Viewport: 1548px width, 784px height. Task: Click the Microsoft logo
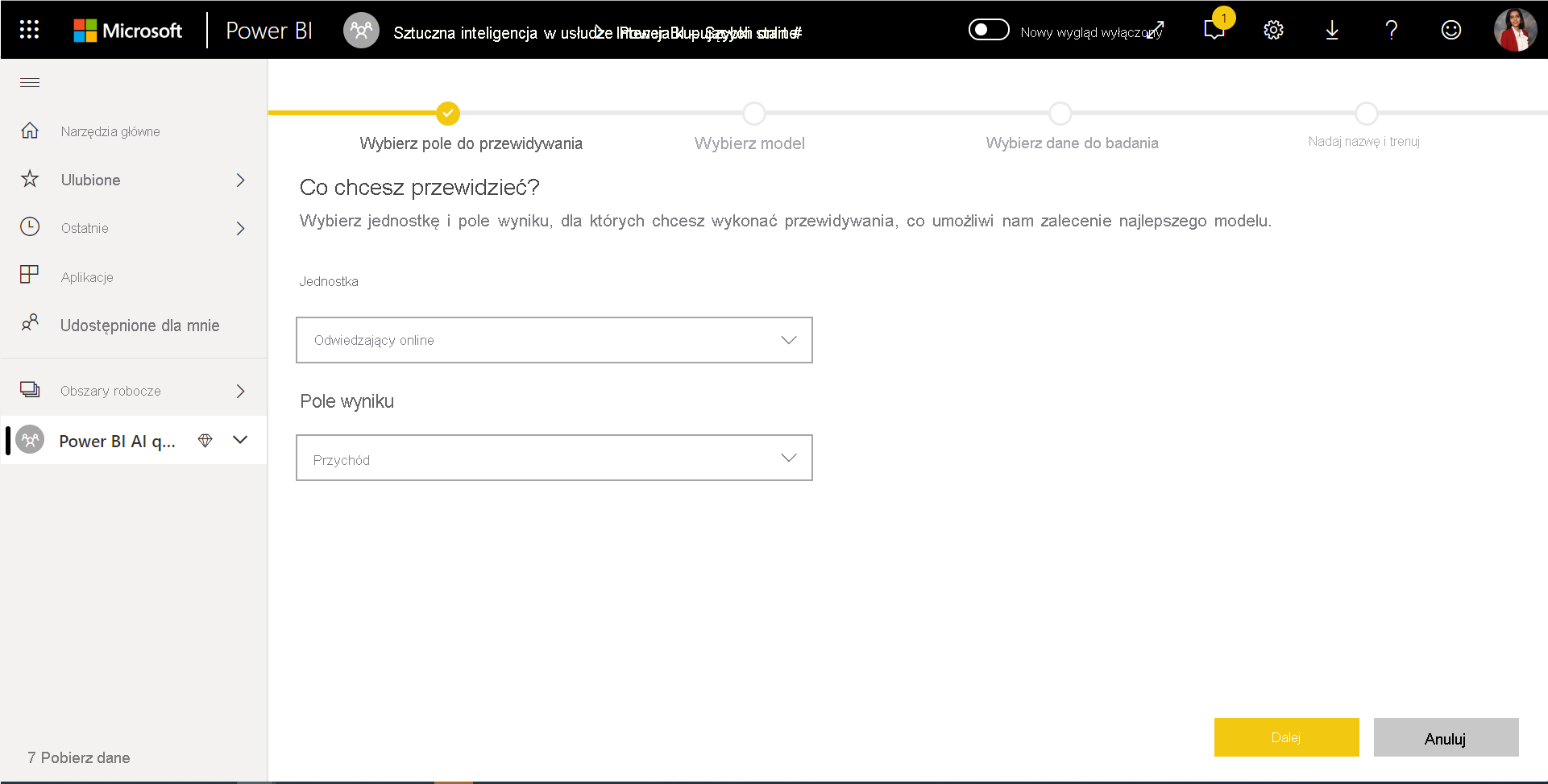click(127, 31)
